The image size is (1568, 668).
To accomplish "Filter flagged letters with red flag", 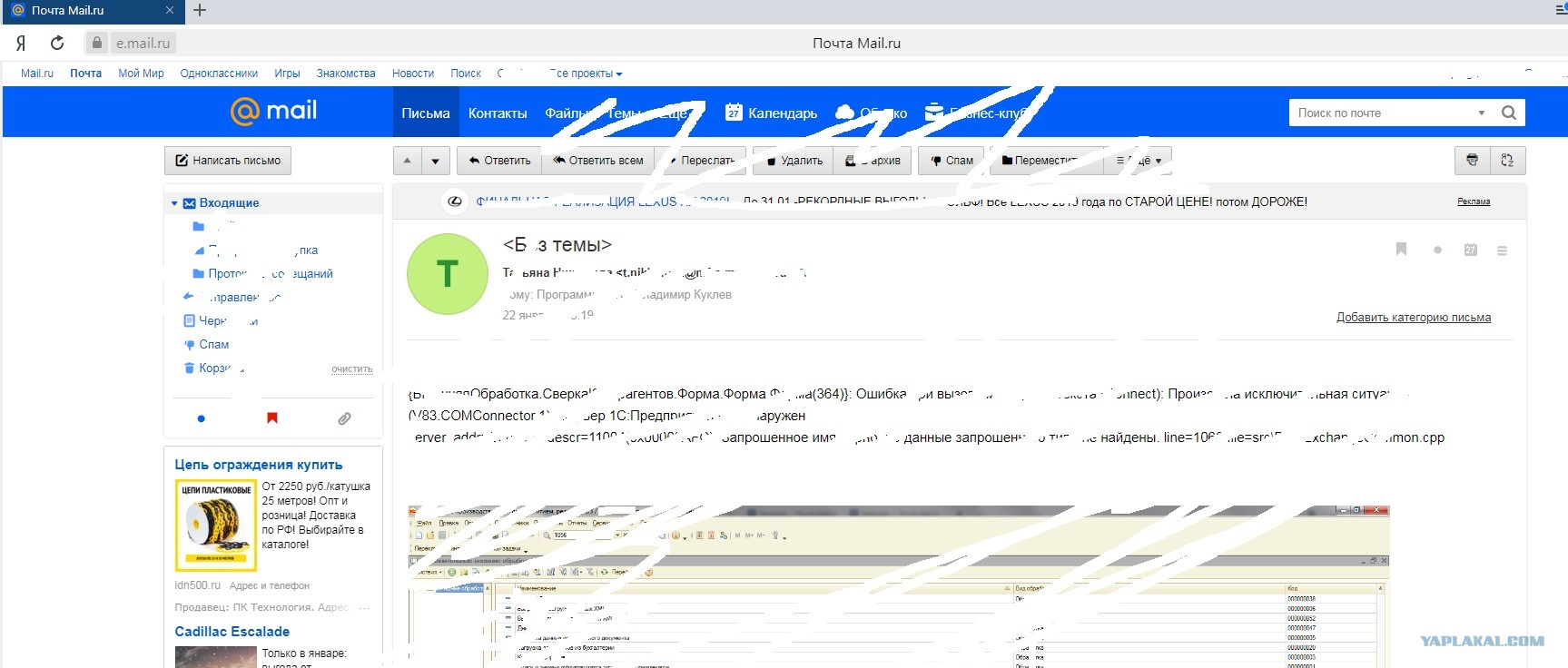I will point(272,418).
